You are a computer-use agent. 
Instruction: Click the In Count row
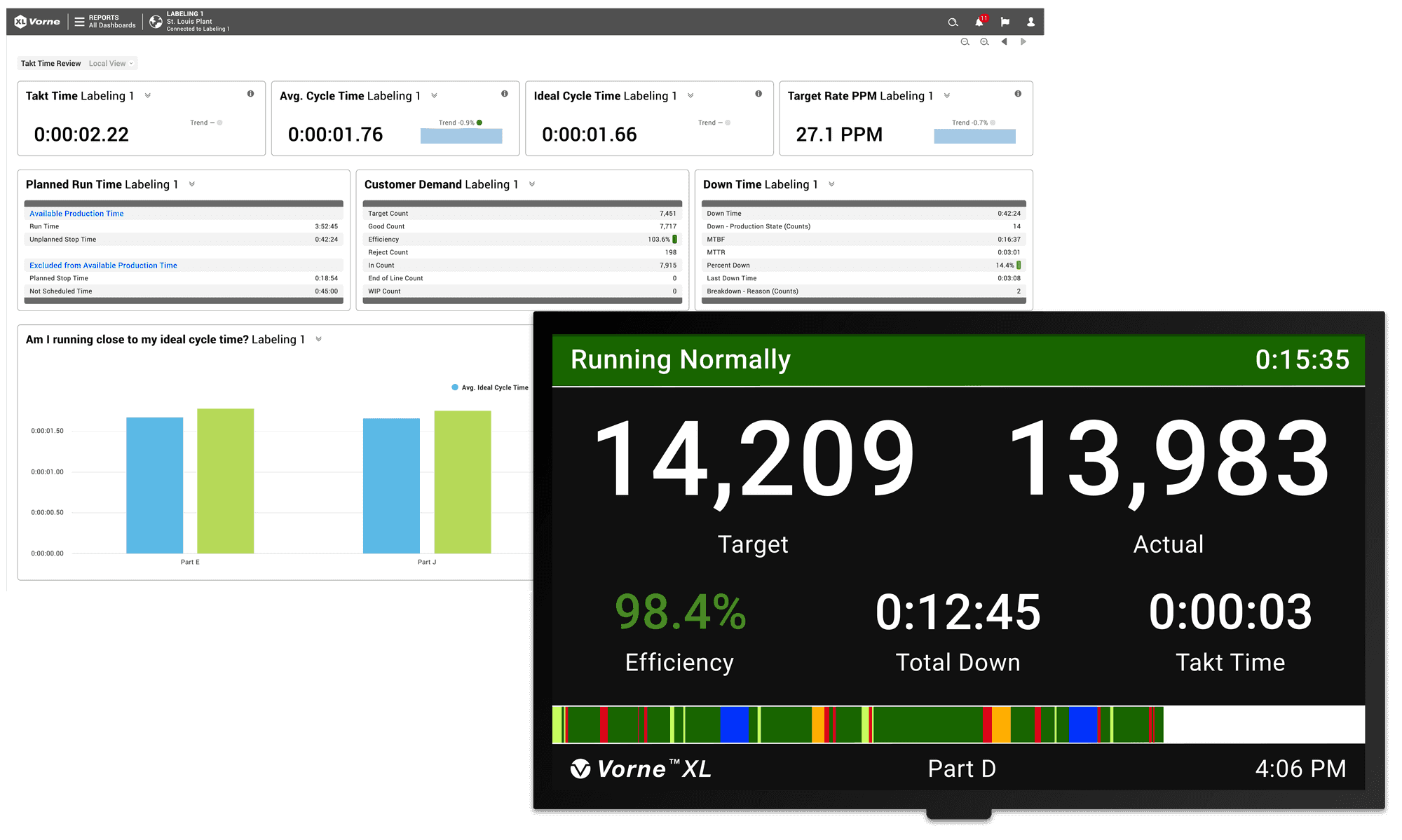(x=522, y=266)
